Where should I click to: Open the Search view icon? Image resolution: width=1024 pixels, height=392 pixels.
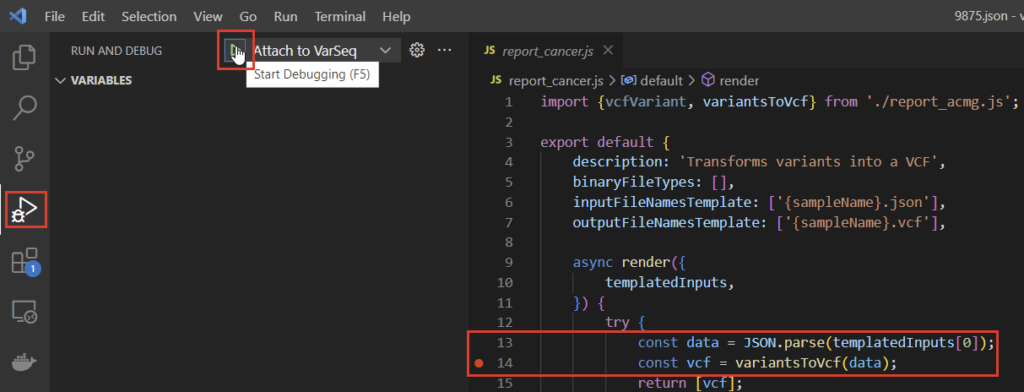click(25, 108)
